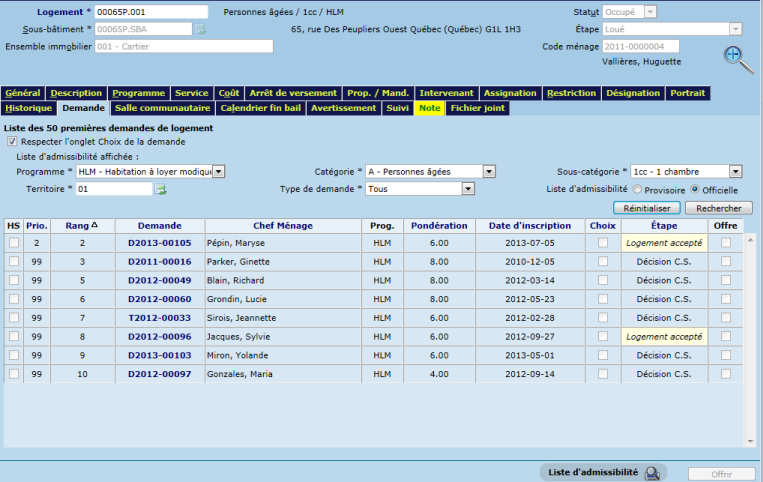Screen dimensions: 763x482
Task: Open the Catégorie dropdown
Action: pyautogui.click(x=489, y=171)
